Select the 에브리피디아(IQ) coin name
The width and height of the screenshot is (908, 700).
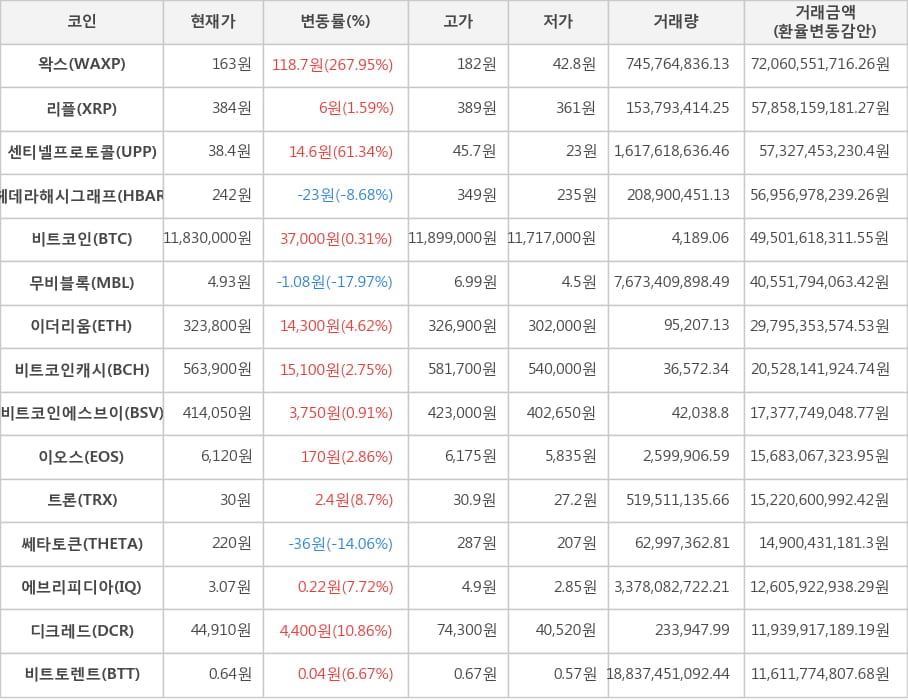(x=82, y=587)
